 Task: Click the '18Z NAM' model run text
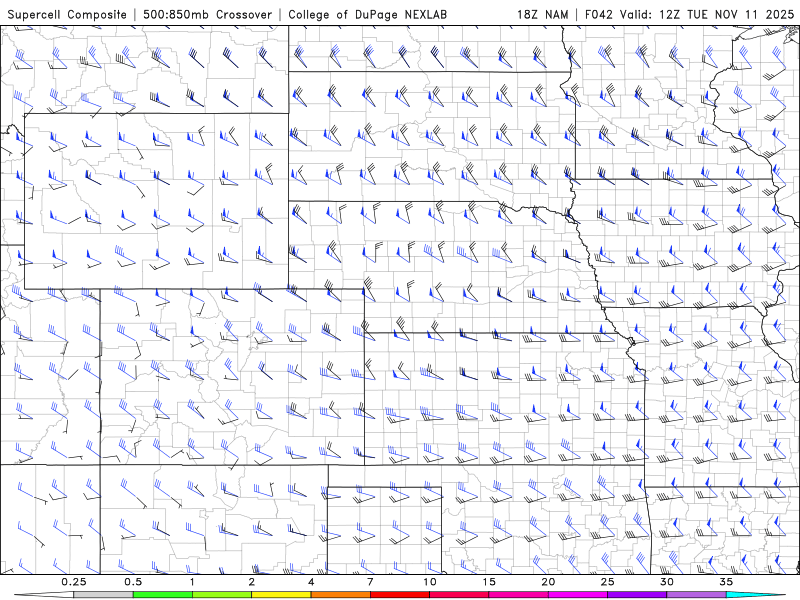(x=542, y=14)
